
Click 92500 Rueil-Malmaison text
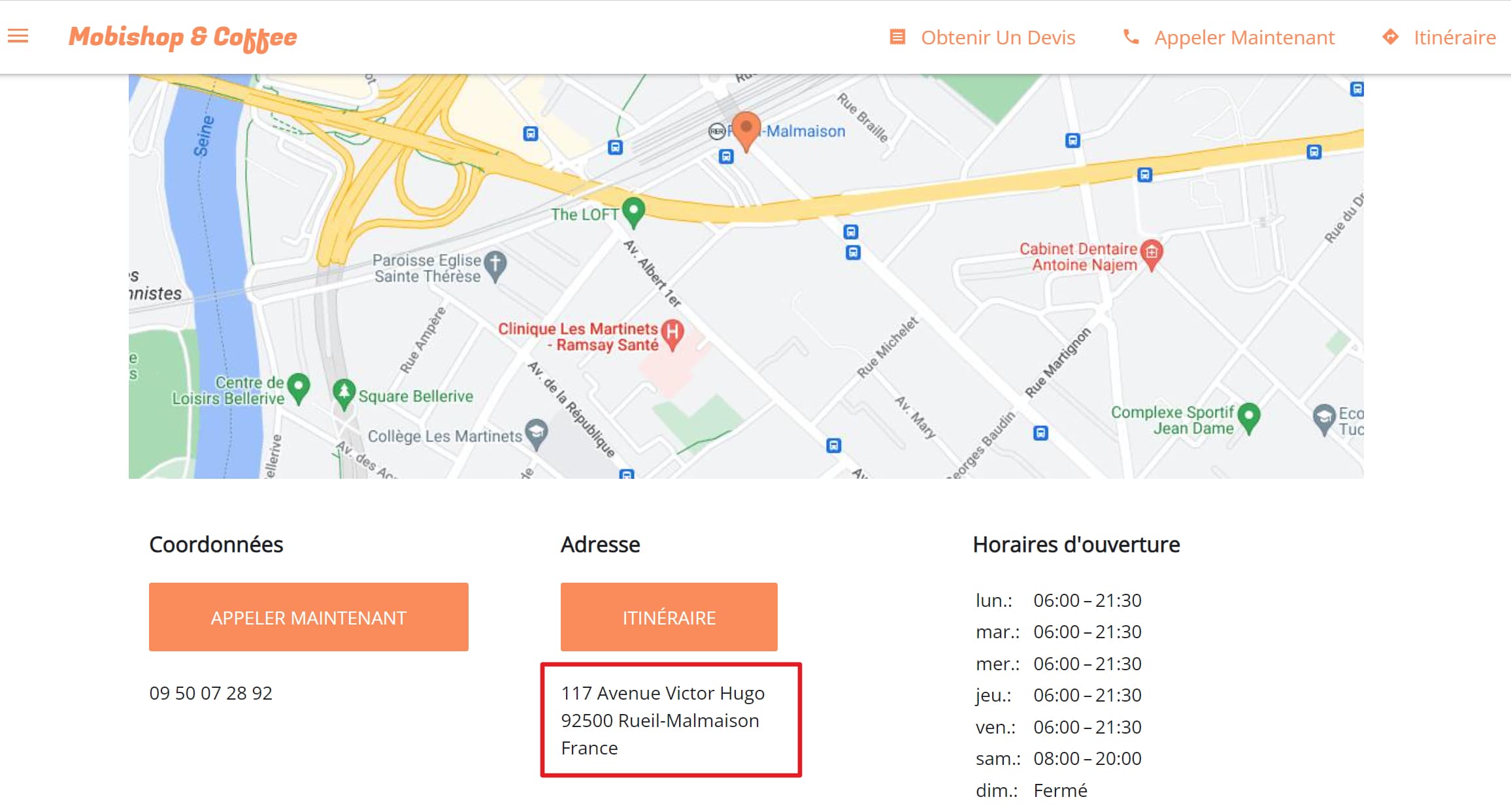(x=660, y=721)
